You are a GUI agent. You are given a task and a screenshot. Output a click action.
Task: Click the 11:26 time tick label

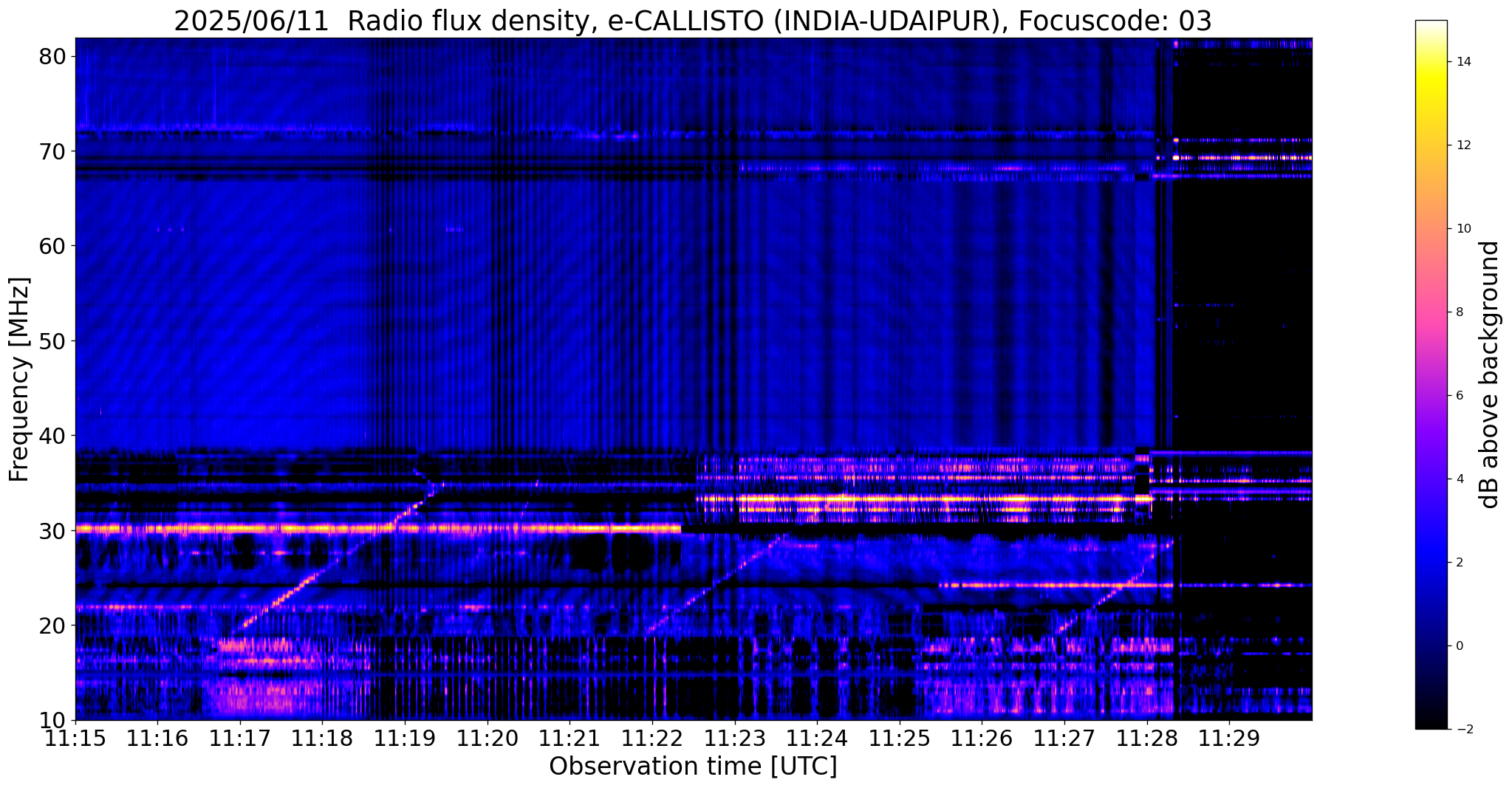pos(982,738)
